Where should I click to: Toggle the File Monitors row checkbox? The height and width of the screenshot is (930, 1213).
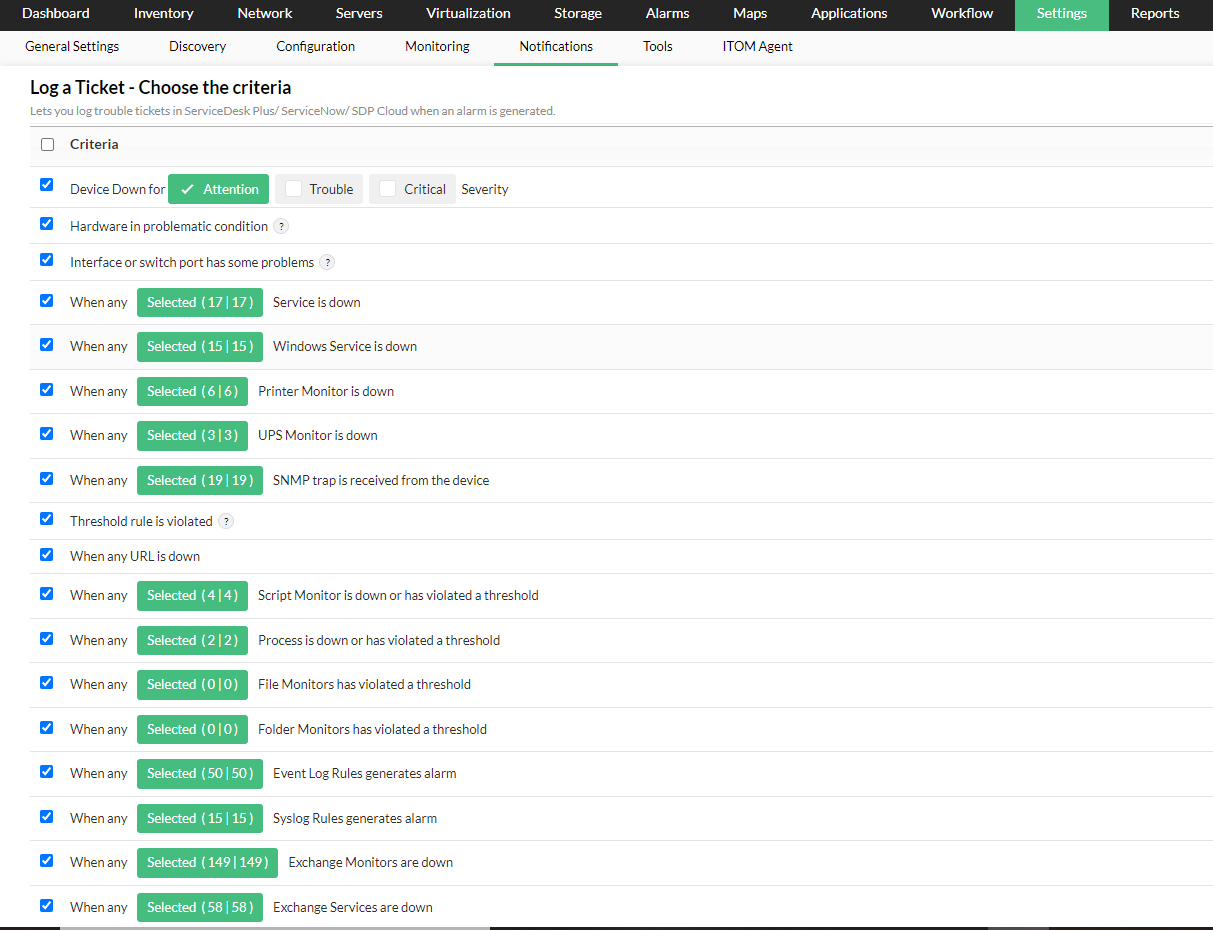point(46,682)
